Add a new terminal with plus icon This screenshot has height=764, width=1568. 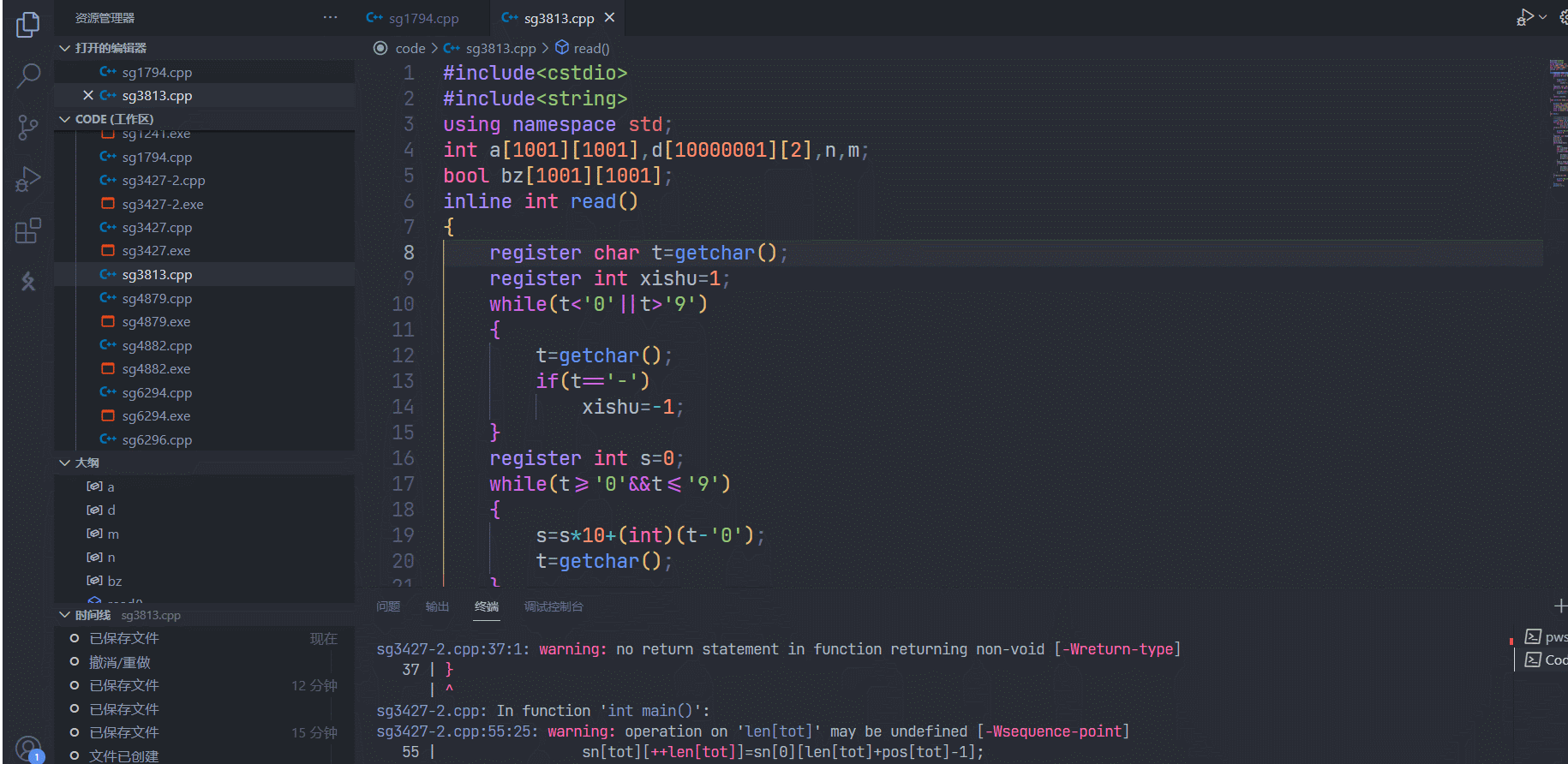pos(1559,606)
